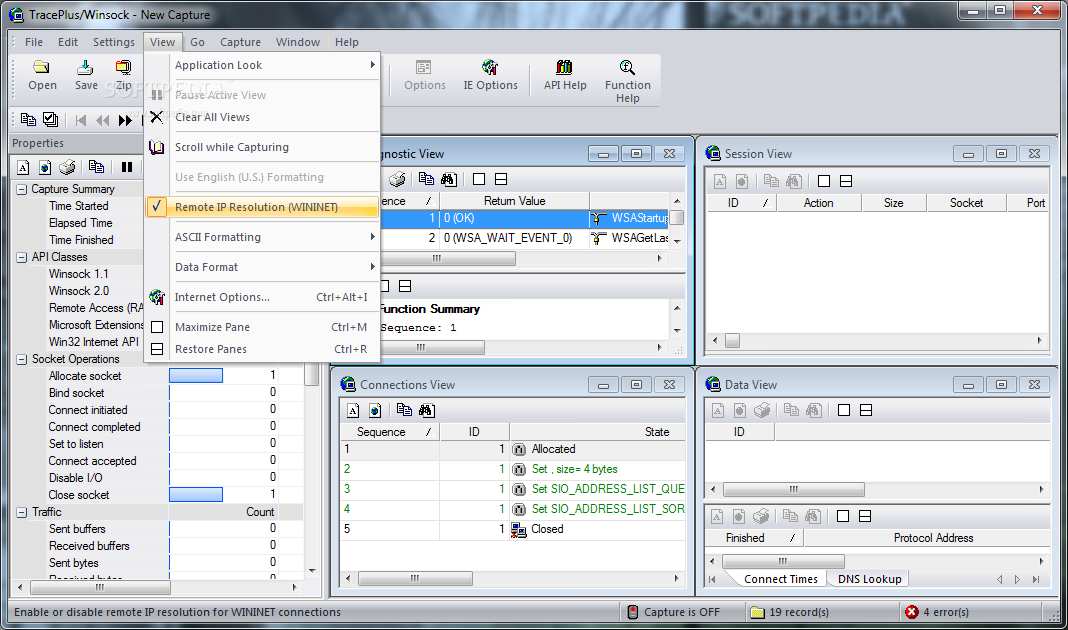The width and height of the screenshot is (1068, 630).
Task: Click the red error icon in status bar
Action: [x=911, y=612]
